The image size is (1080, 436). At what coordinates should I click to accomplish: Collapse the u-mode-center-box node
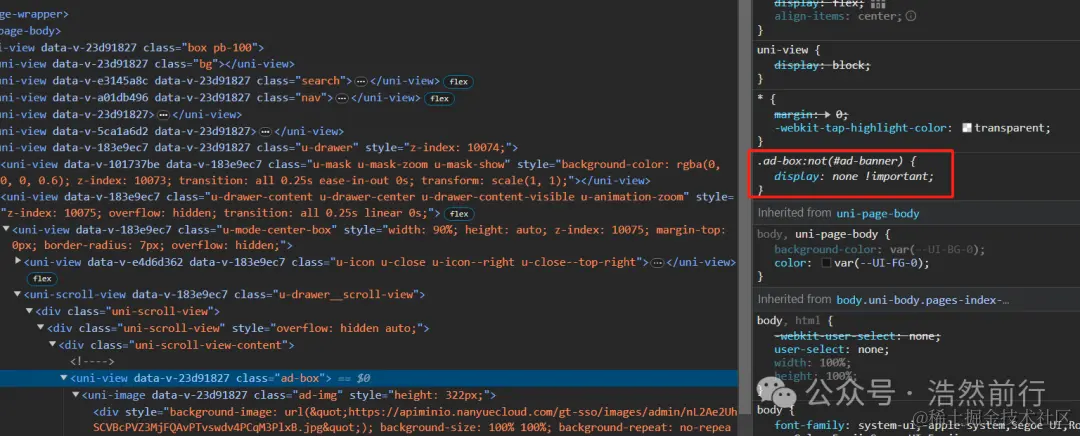coord(6,229)
